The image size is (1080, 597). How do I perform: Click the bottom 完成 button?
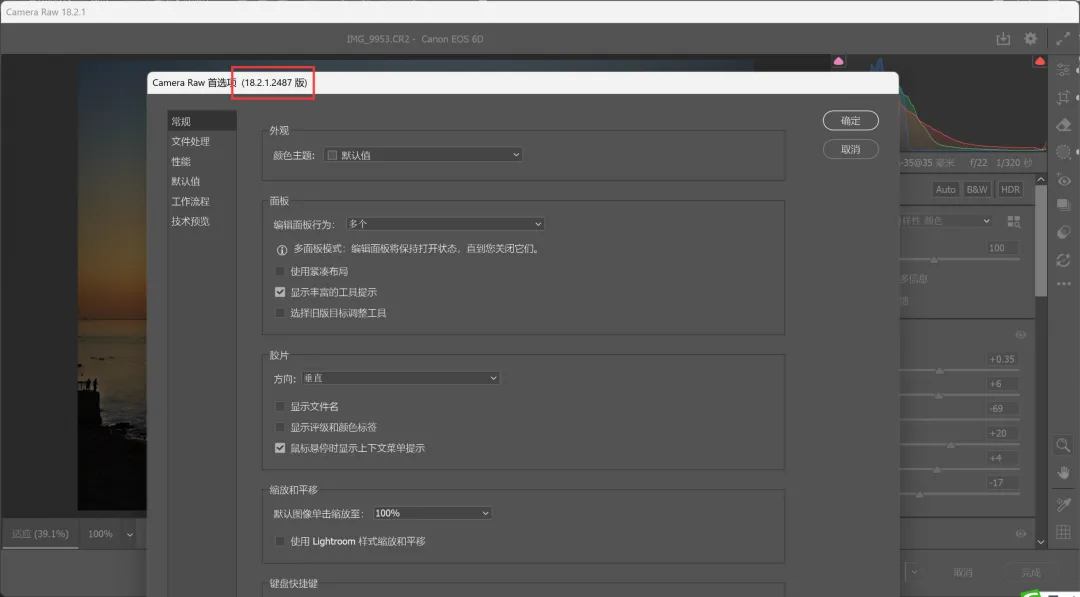click(1030, 572)
